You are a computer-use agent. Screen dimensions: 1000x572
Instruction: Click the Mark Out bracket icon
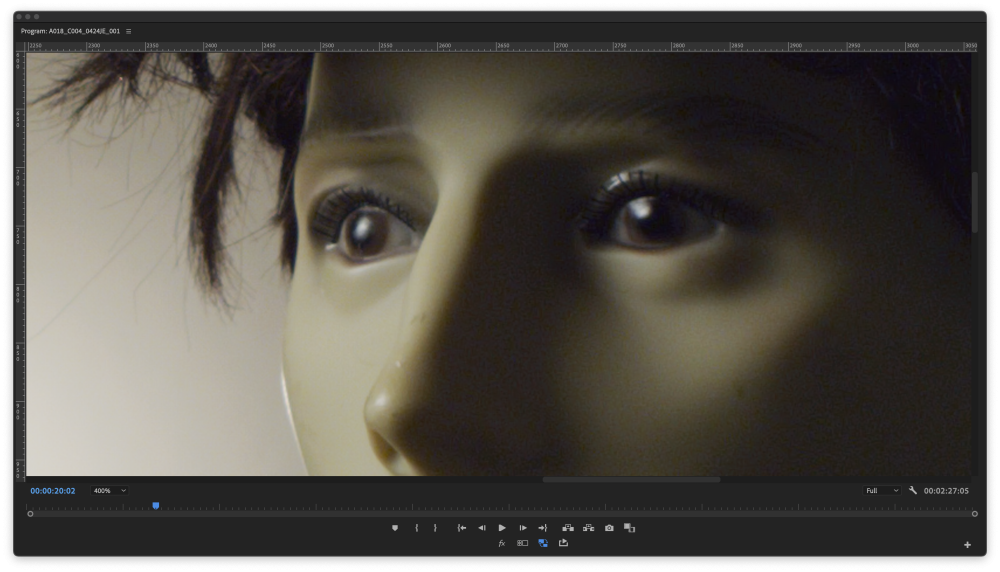435,528
